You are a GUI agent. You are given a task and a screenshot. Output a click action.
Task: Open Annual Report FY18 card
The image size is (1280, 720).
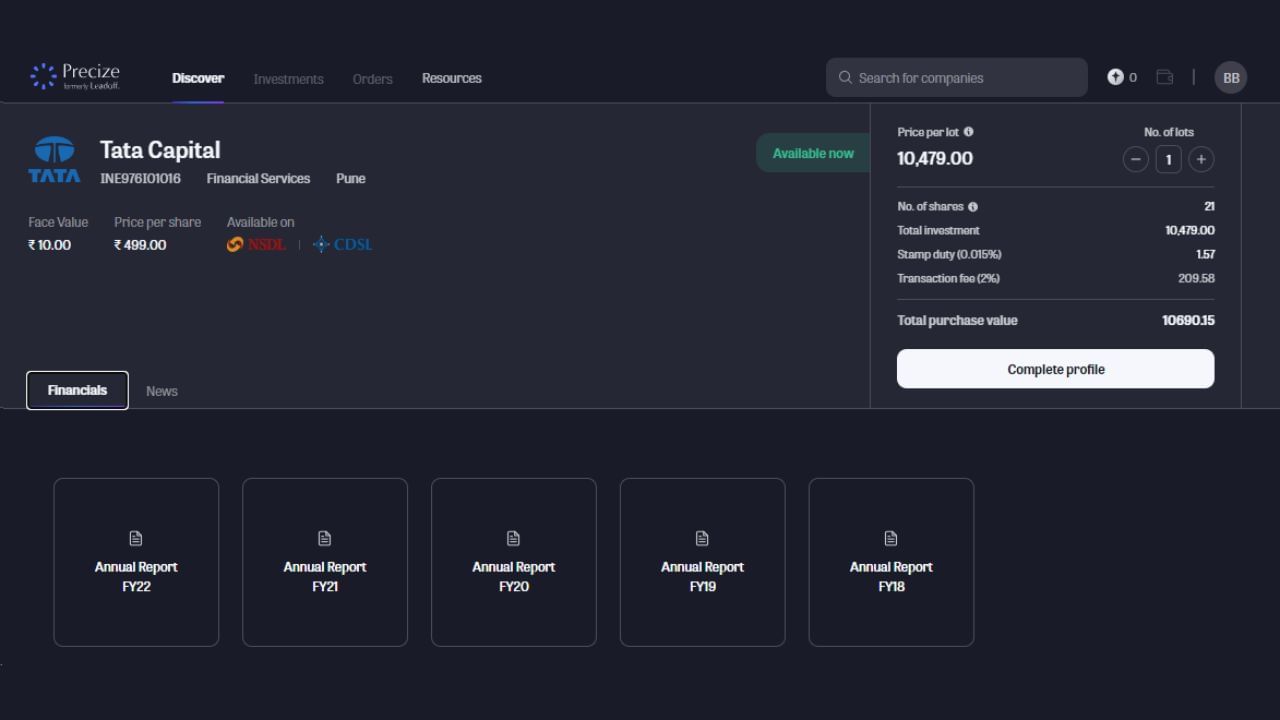pos(891,562)
